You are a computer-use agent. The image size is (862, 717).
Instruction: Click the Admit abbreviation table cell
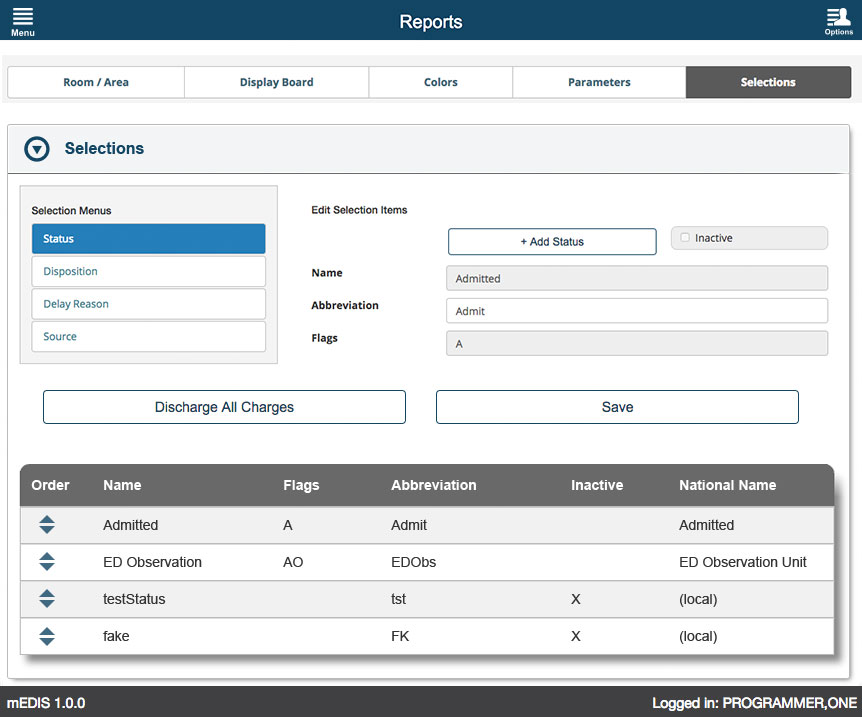pos(409,525)
